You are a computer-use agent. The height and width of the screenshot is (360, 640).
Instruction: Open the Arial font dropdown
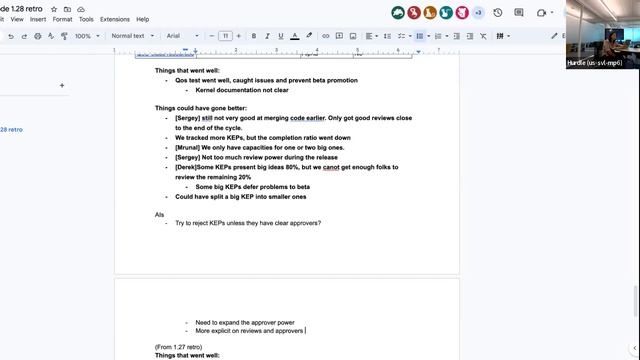tap(182, 36)
